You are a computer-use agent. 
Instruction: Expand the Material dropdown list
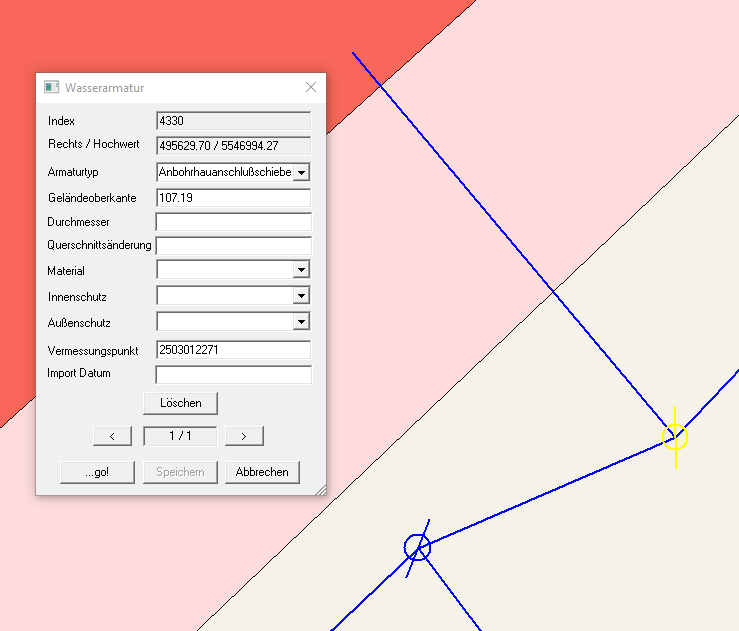tap(302, 270)
